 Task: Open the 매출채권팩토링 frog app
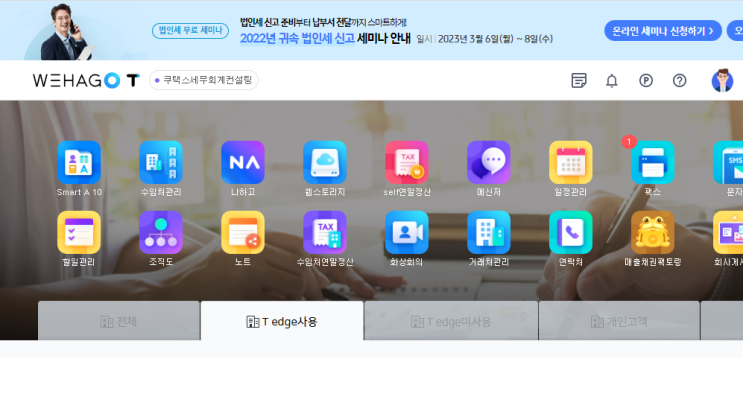click(652, 233)
